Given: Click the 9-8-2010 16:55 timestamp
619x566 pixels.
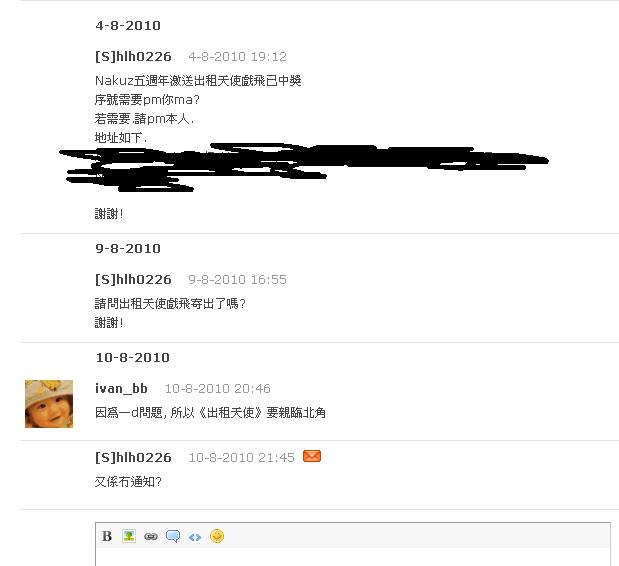Looking at the screenshot, I should pyautogui.click(x=238, y=280).
